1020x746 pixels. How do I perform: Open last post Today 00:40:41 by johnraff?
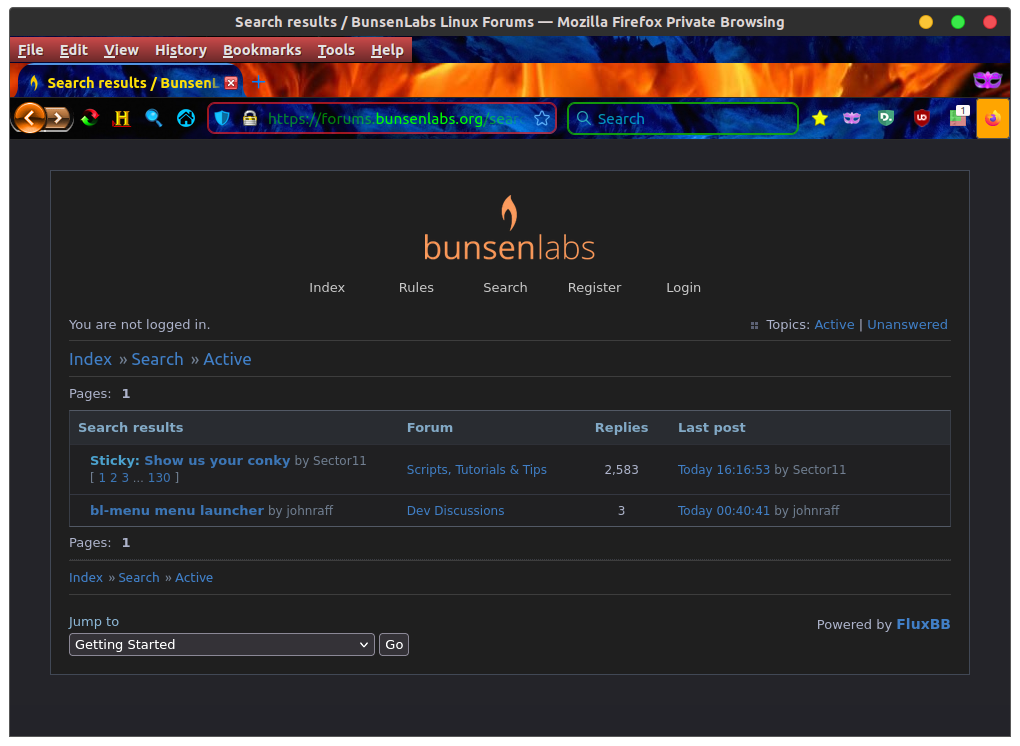click(x=723, y=511)
